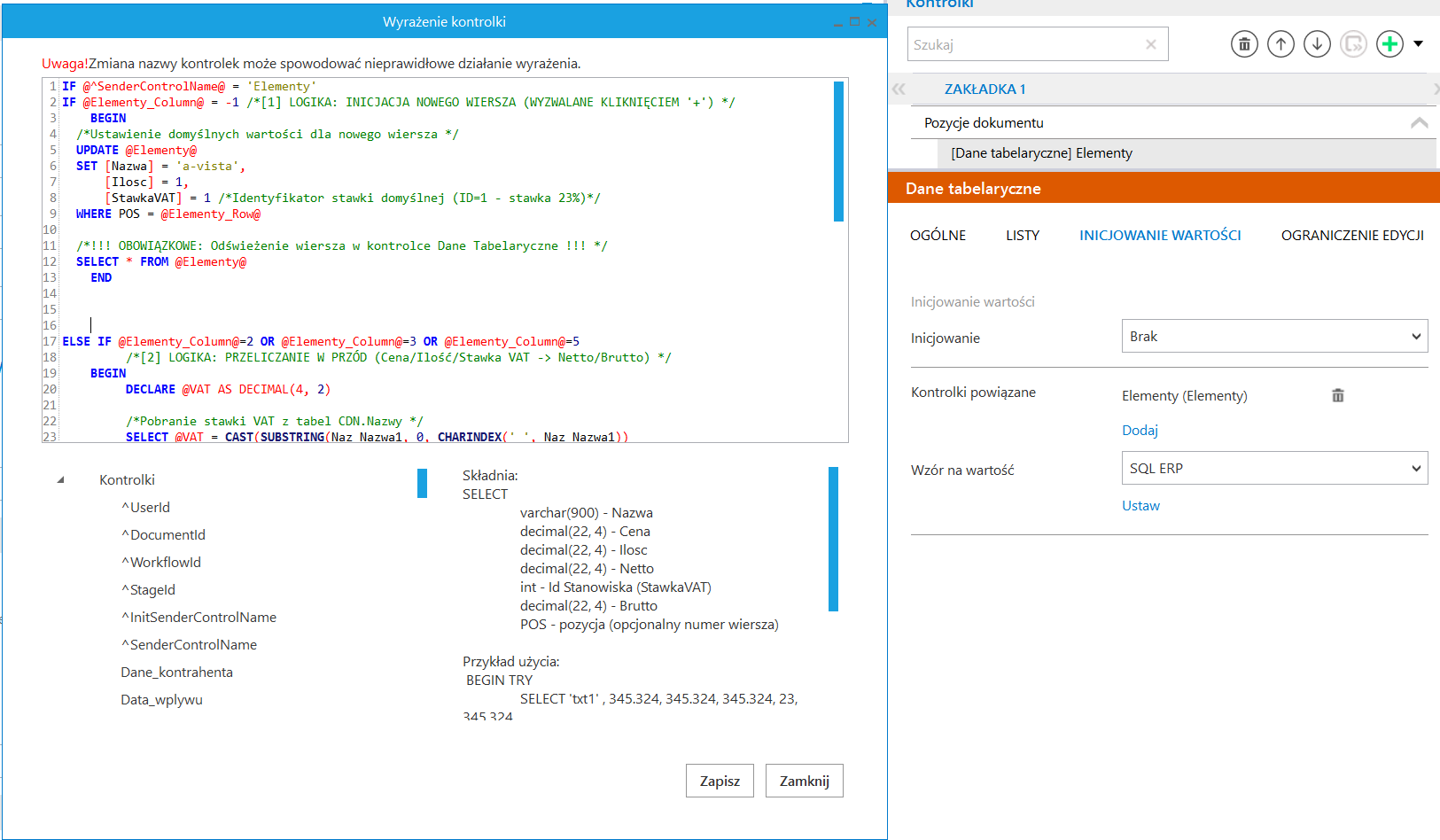This screenshot has width=1440, height=840.
Task: Collapse the Pozycje dokumentu section
Action: point(1419,123)
